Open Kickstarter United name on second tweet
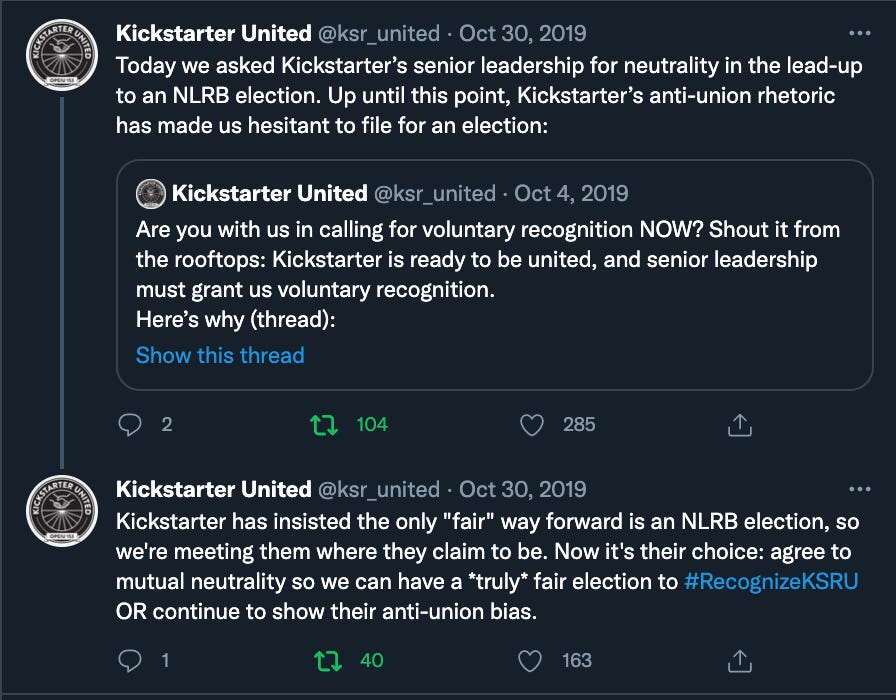Screen dimensions: 896x700 click(214, 489)
